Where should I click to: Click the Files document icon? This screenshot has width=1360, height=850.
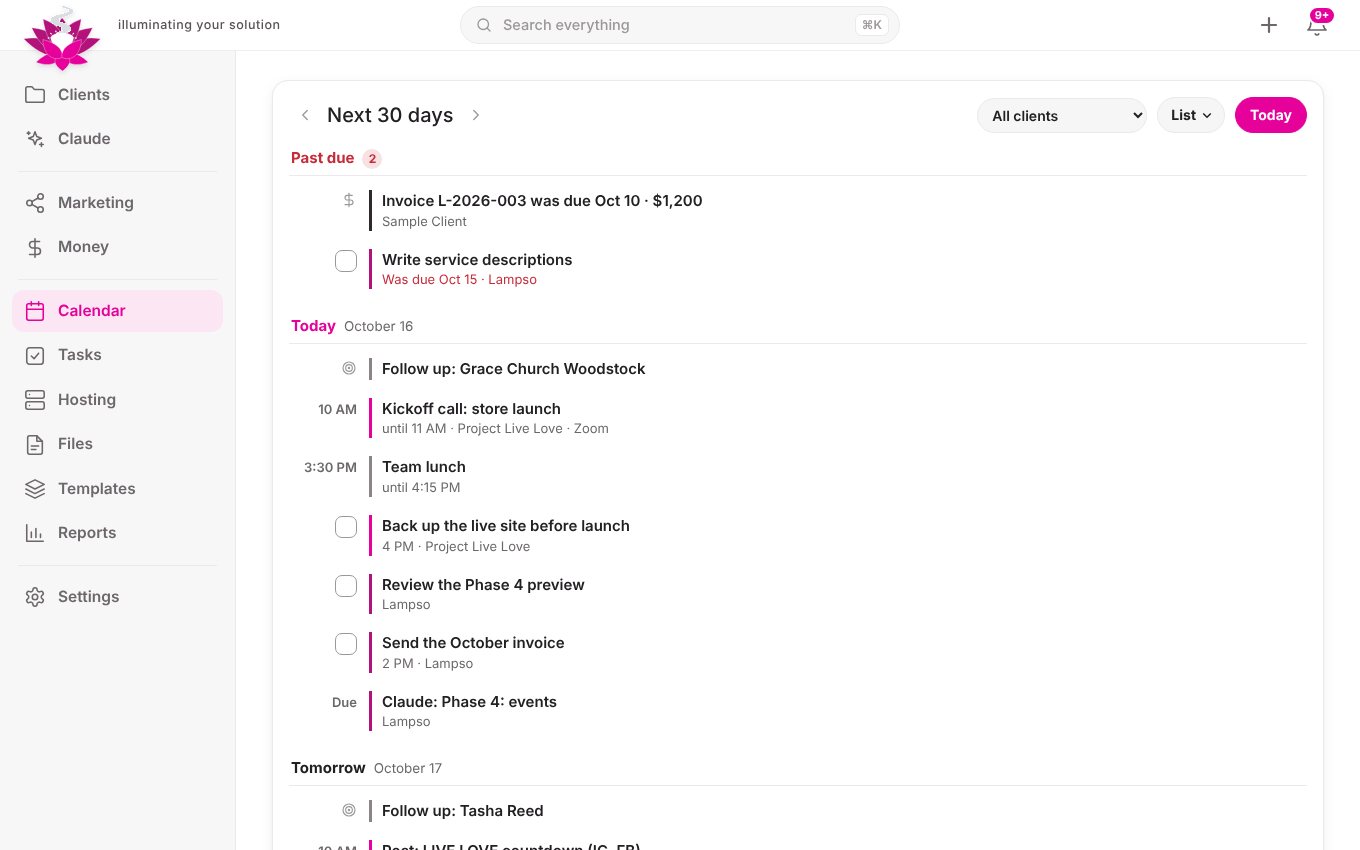coord(35,444)
